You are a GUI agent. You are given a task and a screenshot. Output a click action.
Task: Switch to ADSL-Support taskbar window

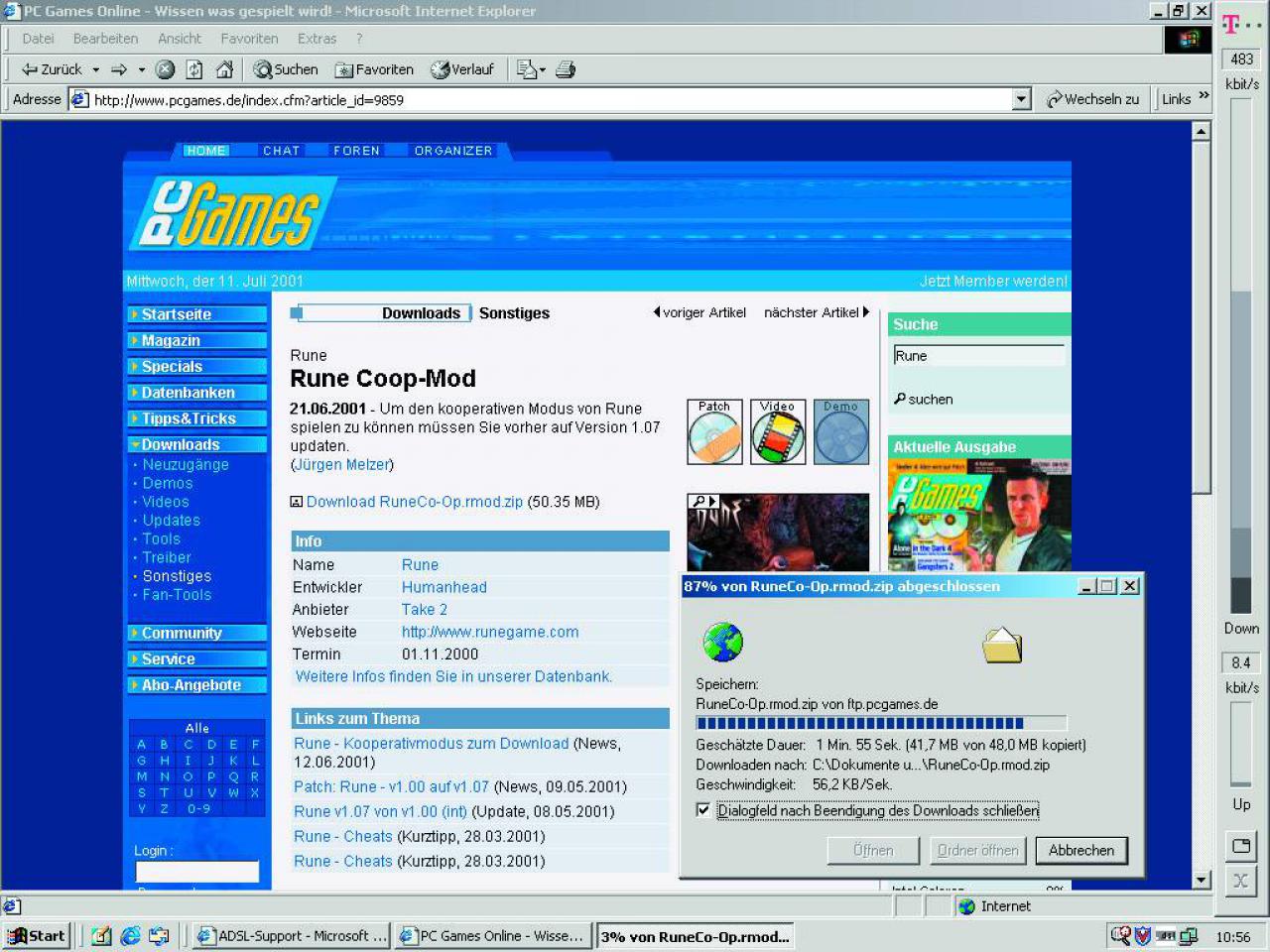[x=292, y=935]
